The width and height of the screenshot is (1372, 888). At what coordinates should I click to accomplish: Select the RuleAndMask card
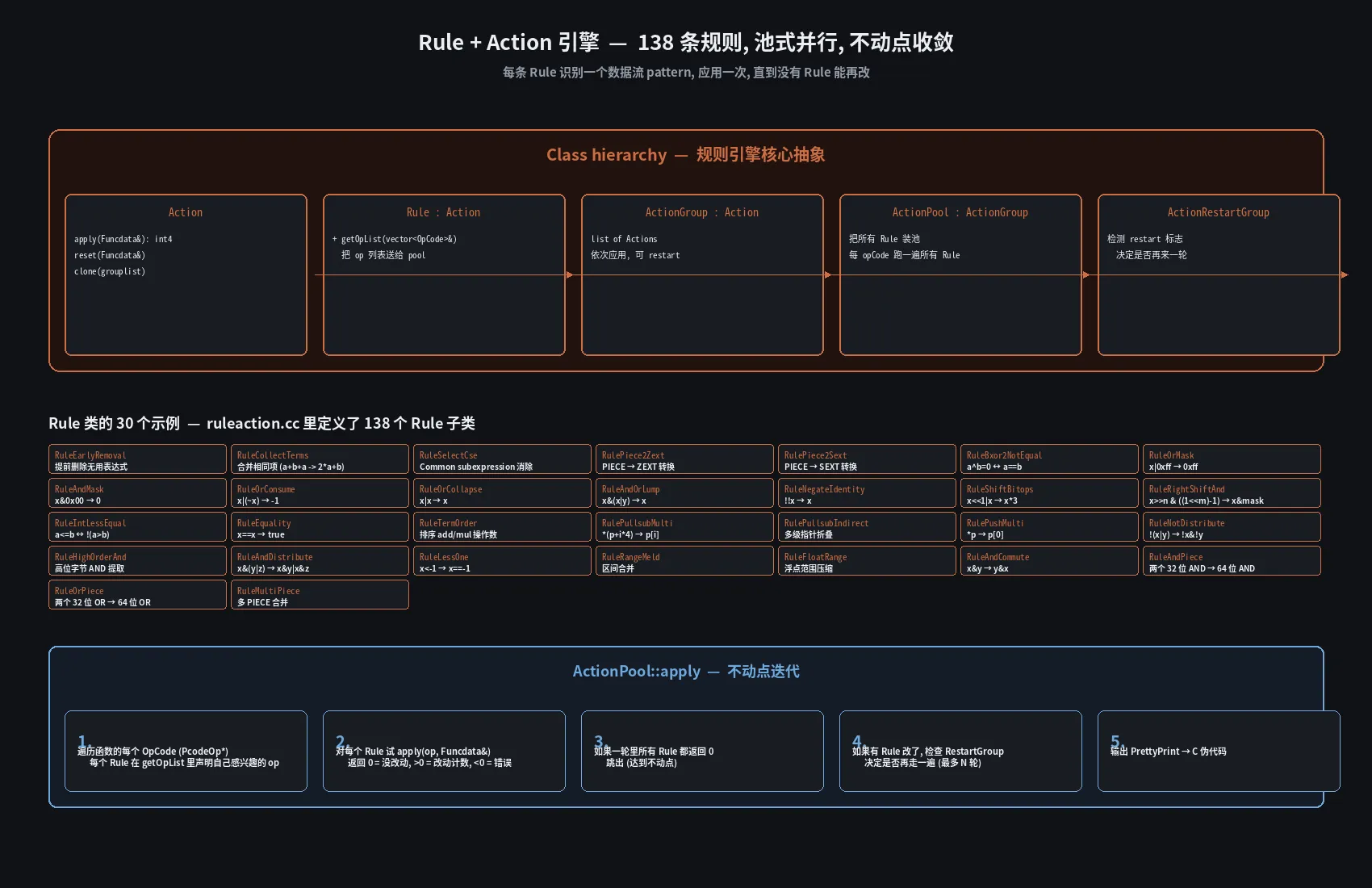pos(137,493)
